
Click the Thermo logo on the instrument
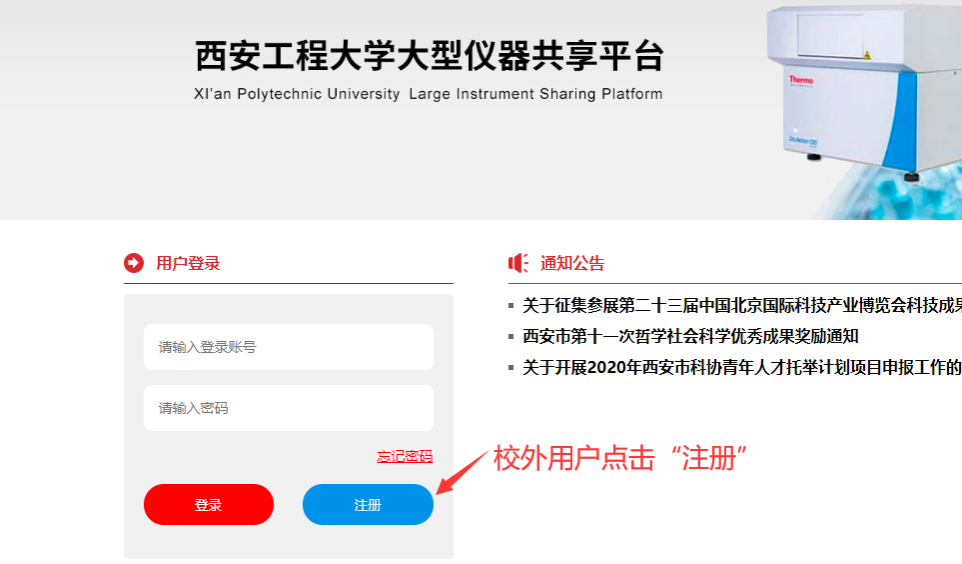[801, 80]
